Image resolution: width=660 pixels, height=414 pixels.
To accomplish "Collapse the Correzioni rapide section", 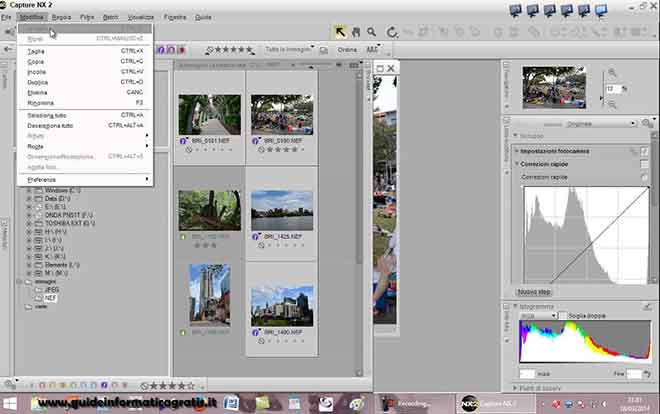I will coord(516,164).
